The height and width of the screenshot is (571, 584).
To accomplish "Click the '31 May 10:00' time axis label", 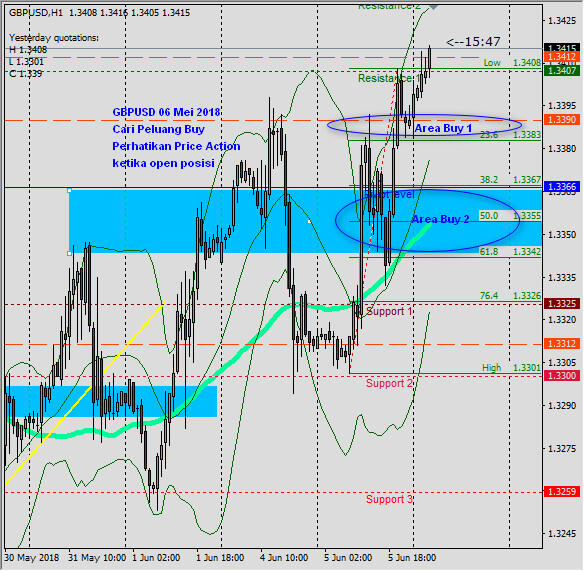I will (97, 558).
